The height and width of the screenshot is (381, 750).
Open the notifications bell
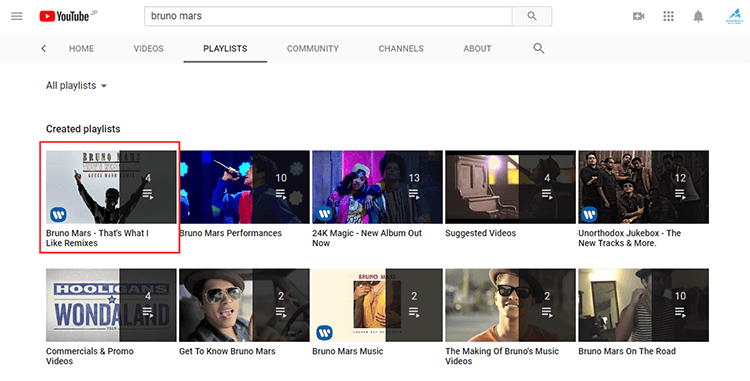698,16
